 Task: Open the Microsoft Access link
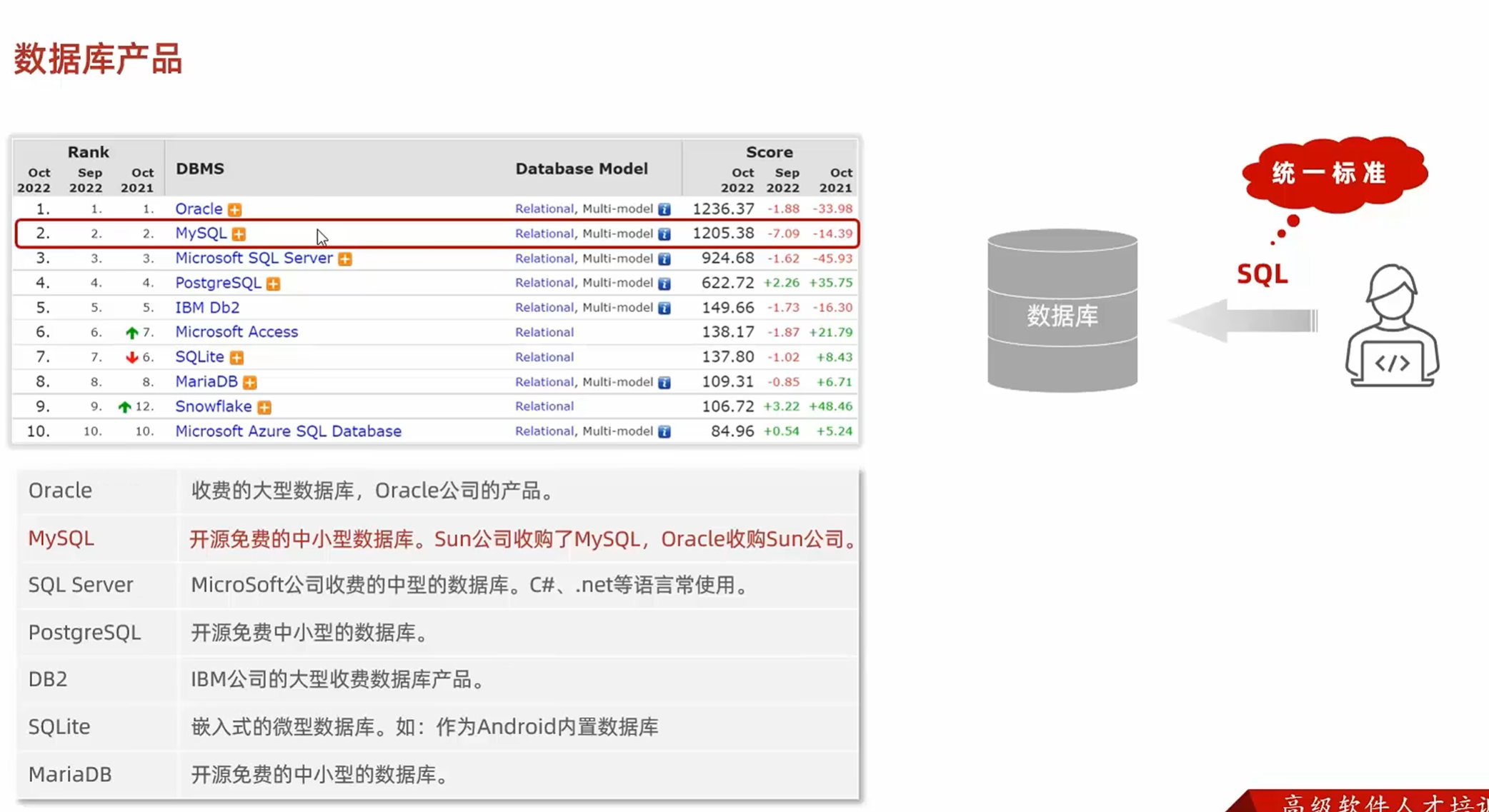tap(236, 332)
